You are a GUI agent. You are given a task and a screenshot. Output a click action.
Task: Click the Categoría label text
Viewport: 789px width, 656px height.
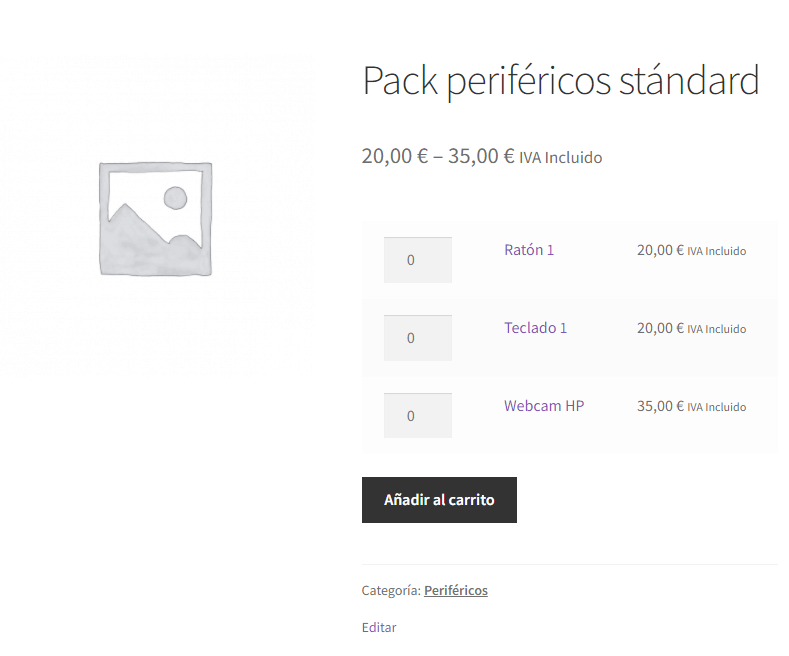[x=391, y=591]
